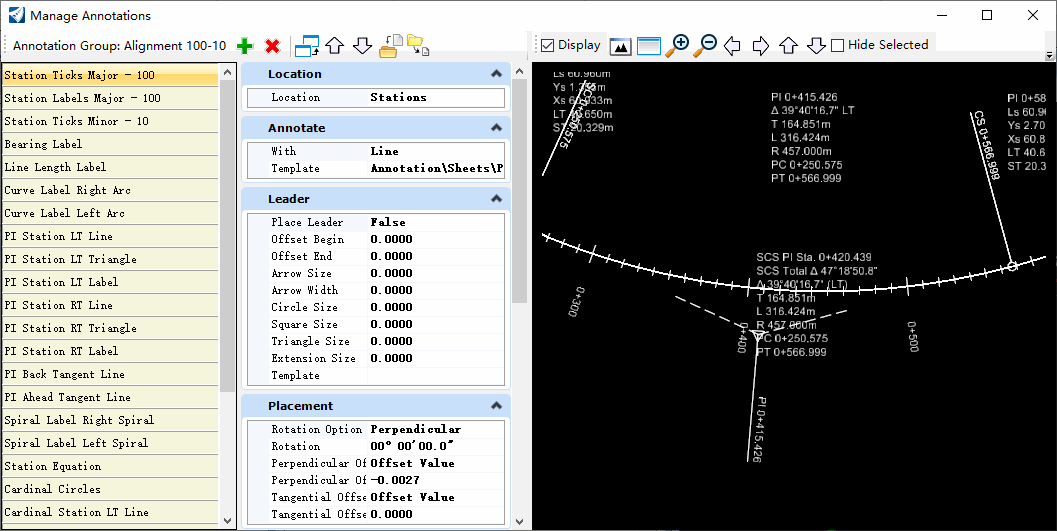Click the black background image icon
The image size is (1057, 531).
coord(621,46)
